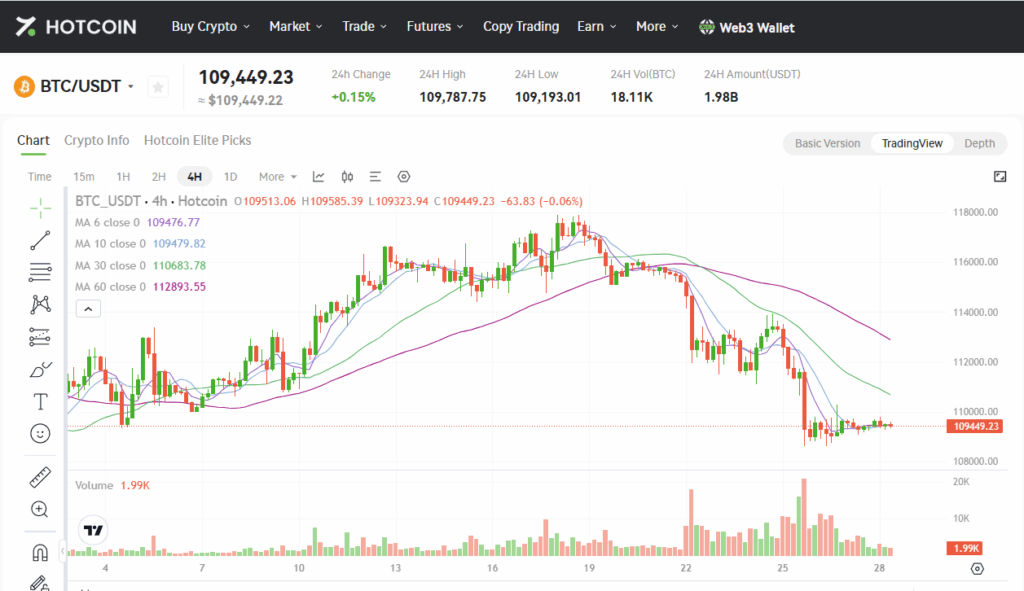
Task: Open the More timeframes dropdown
Action: tap(278, 176)
